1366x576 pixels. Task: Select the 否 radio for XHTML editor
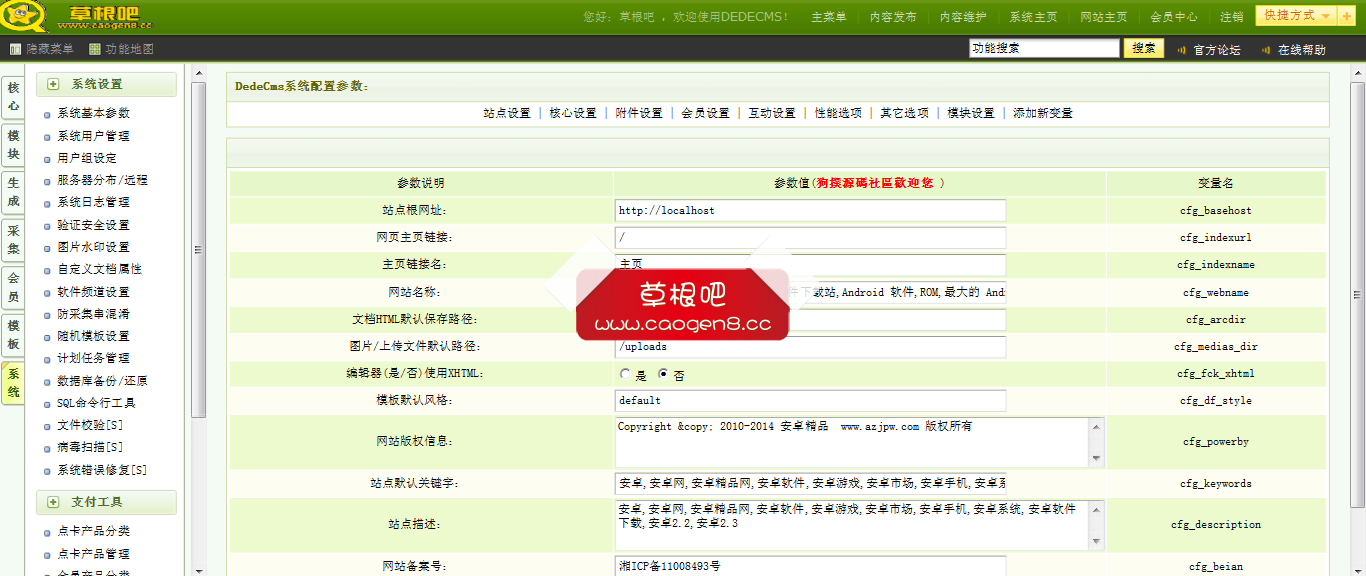[662, 373]
